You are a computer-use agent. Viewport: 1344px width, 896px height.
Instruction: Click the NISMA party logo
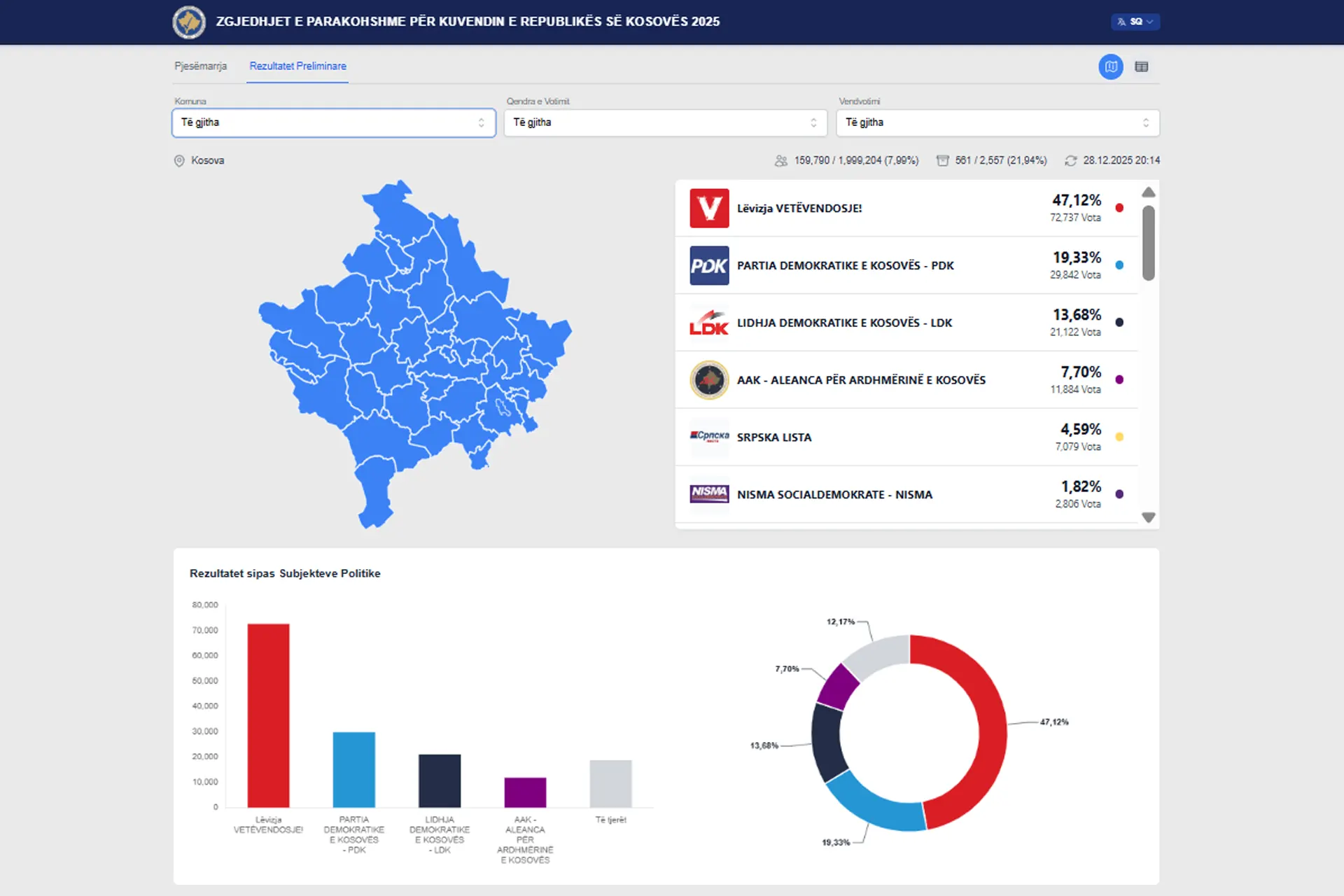(x=709, y=493)
